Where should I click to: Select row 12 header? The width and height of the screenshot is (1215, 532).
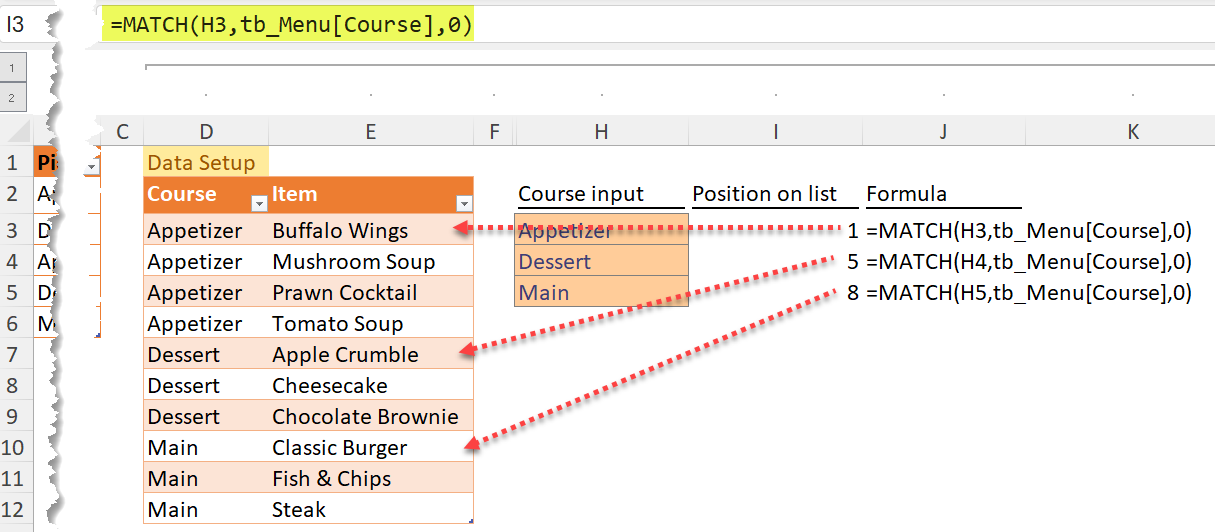[17, 510]
